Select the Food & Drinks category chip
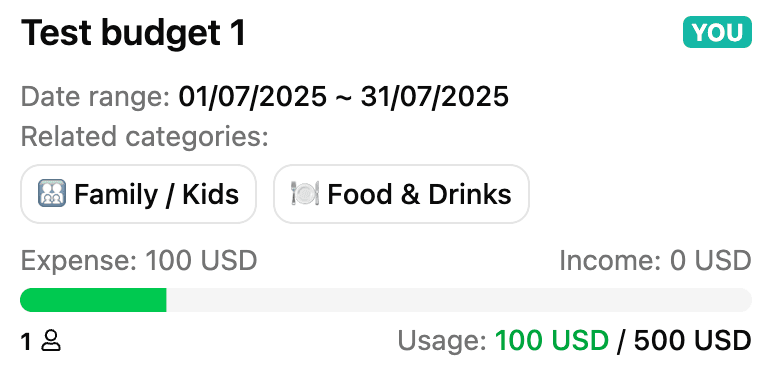Viewport: 776px width, 378px height. point(401,194)
